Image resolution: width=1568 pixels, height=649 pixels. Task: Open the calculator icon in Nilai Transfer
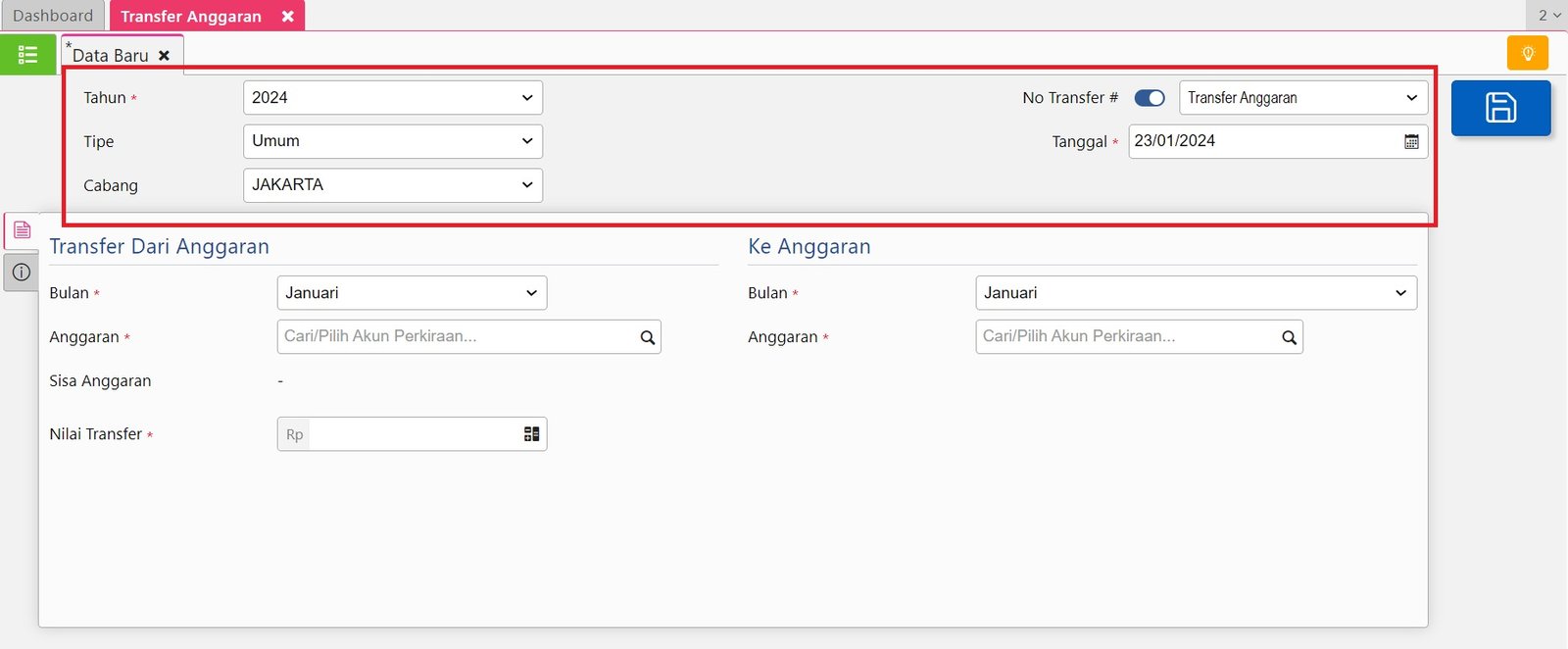click(531, 434)
